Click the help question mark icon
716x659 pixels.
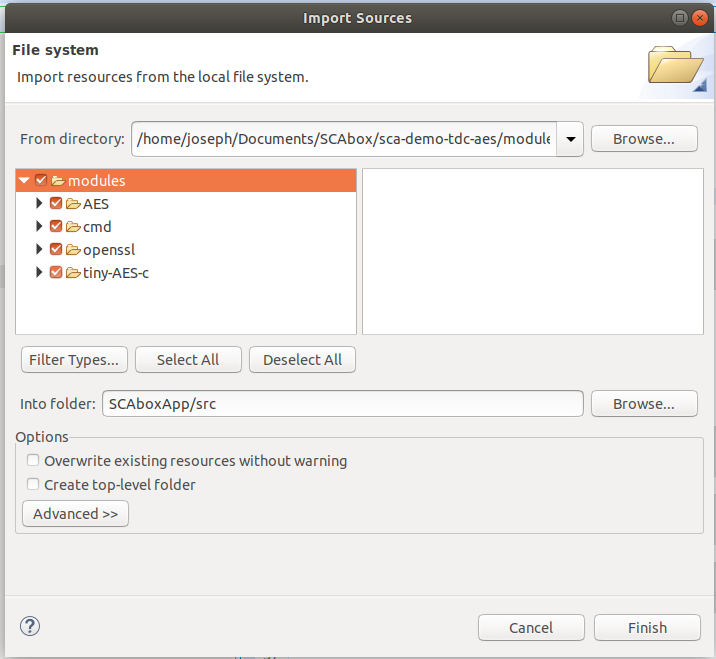pyautogui.click(x=29, y=626)
